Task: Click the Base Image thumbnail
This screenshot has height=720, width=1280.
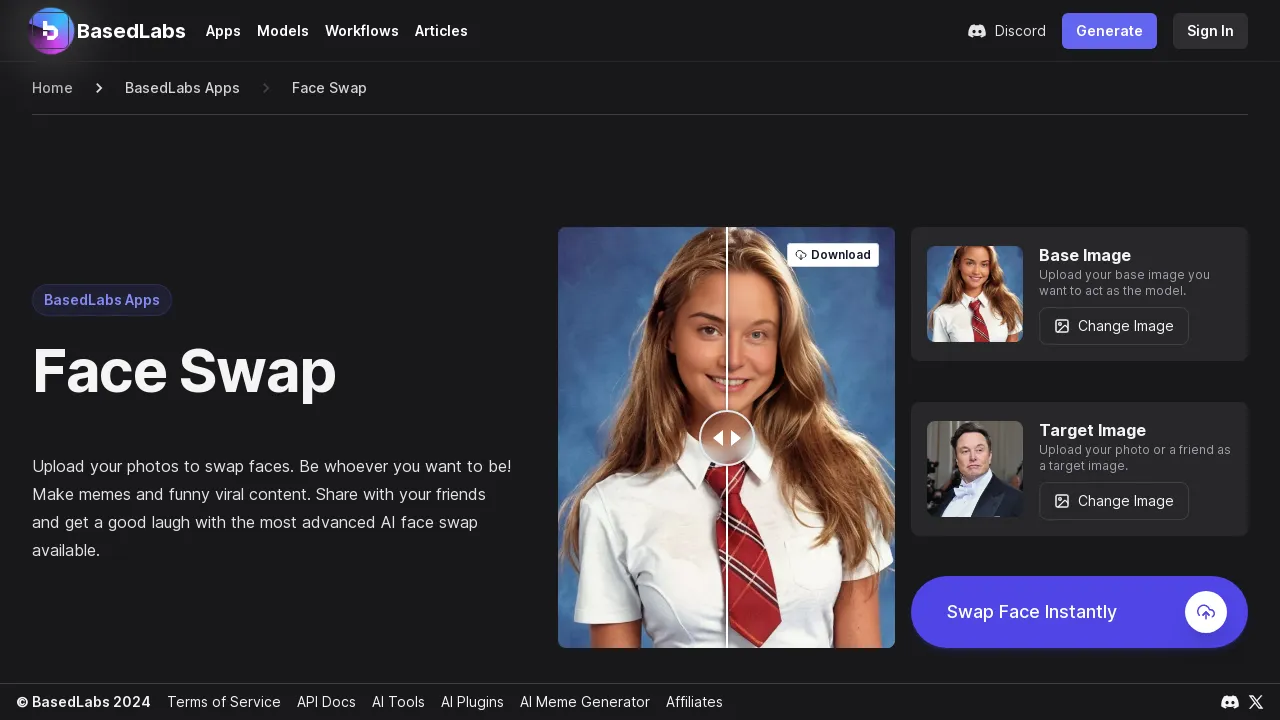Action: point(975,294)
